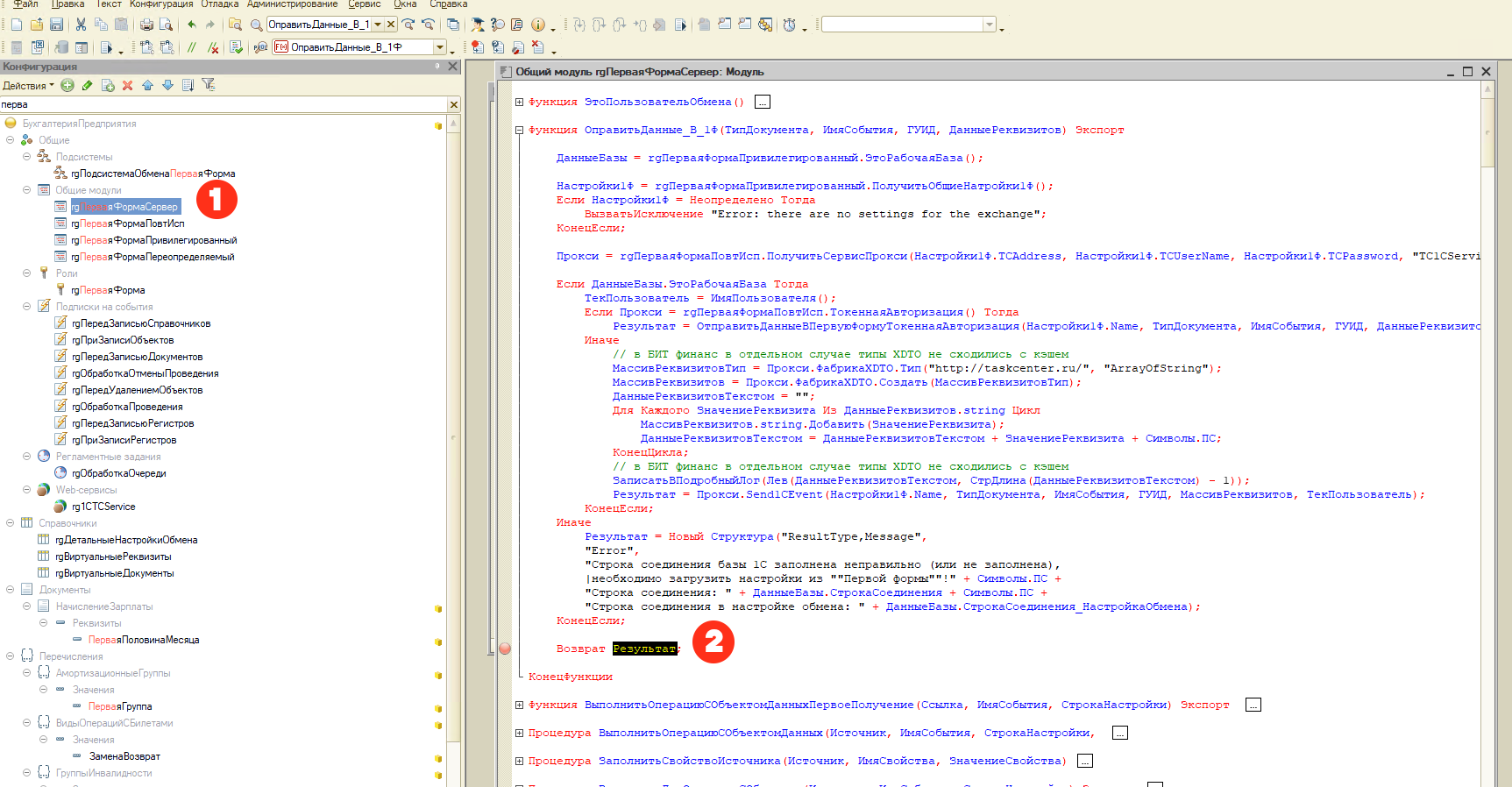Collapse the Общие модули tree node
The height and width of the screenshot is (787, 1512).
26,190
